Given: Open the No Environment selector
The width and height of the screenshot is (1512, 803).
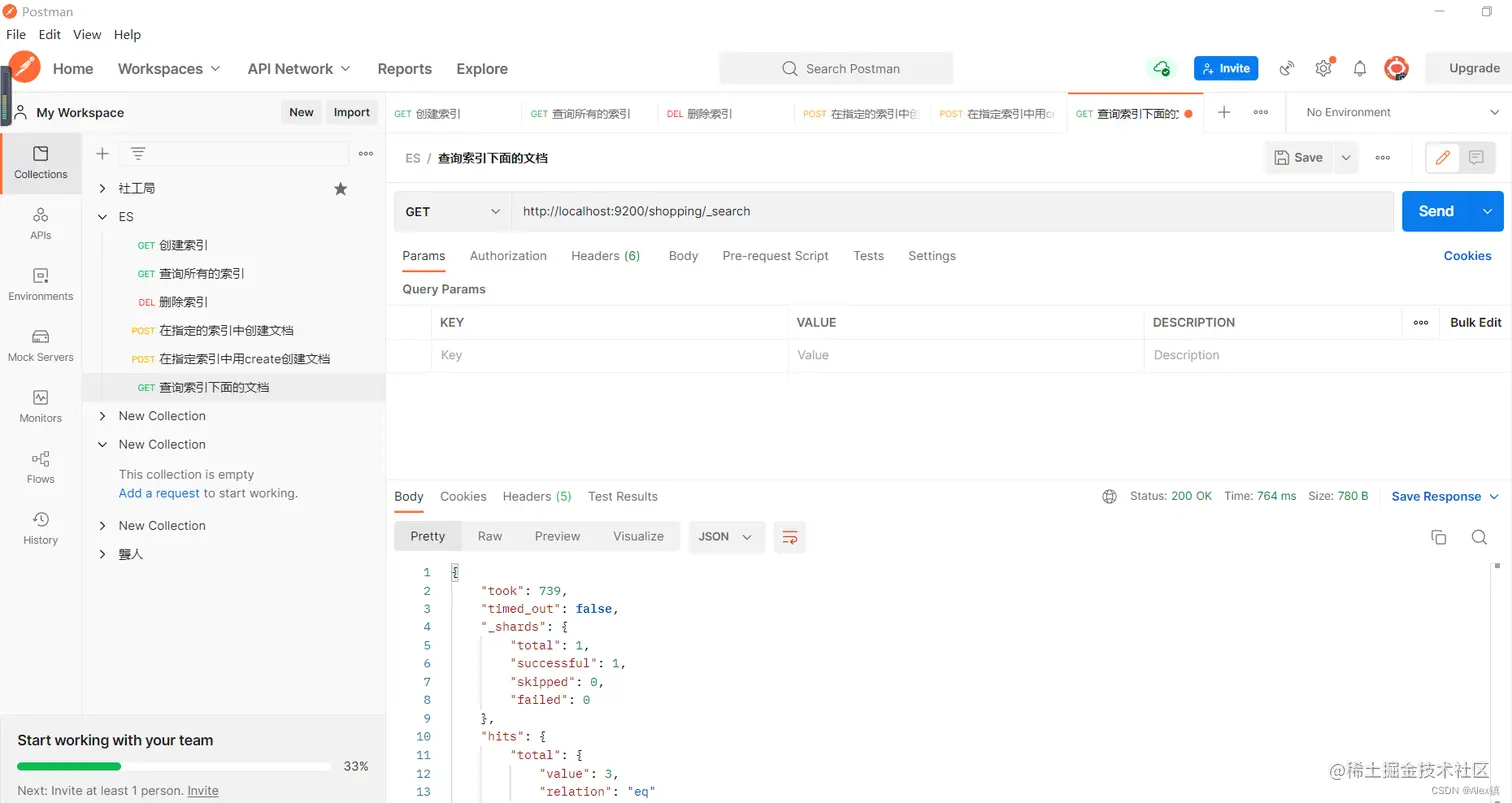Looking at the screenshot, I should (x=1403, y=112).
